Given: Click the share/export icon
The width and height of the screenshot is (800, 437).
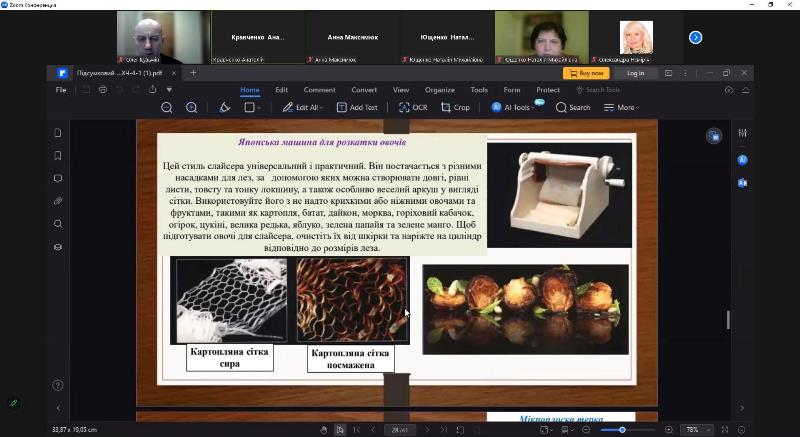Looking at the screenshot, I should [x=152, y=90].
